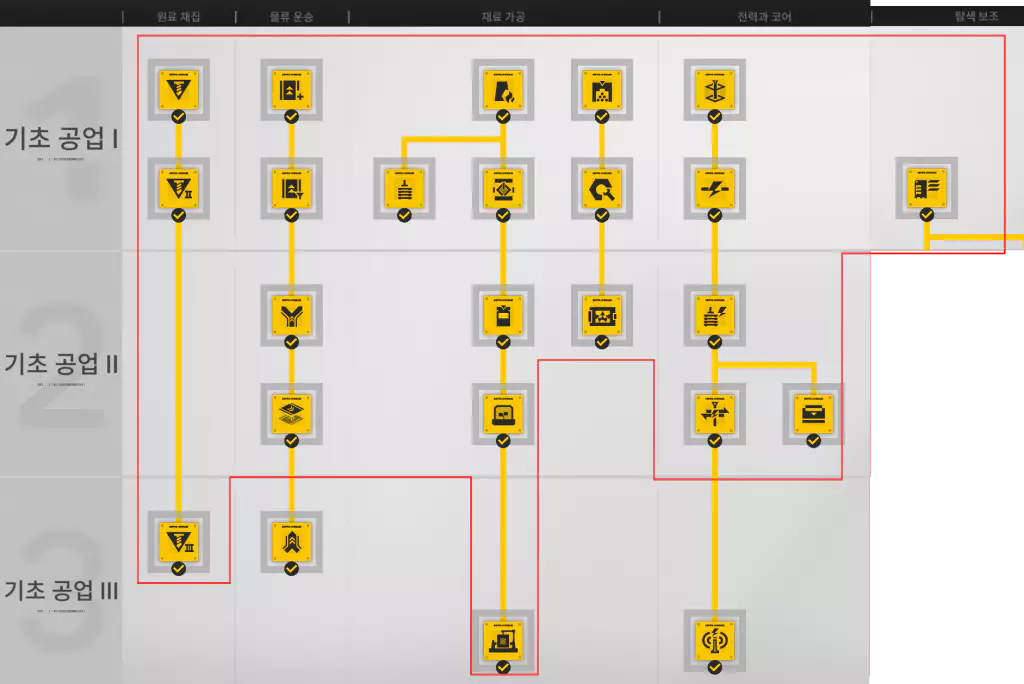Screen dimensions: 1024x684
Task: Click the signal tower node
Action: [x=714, y=640]
